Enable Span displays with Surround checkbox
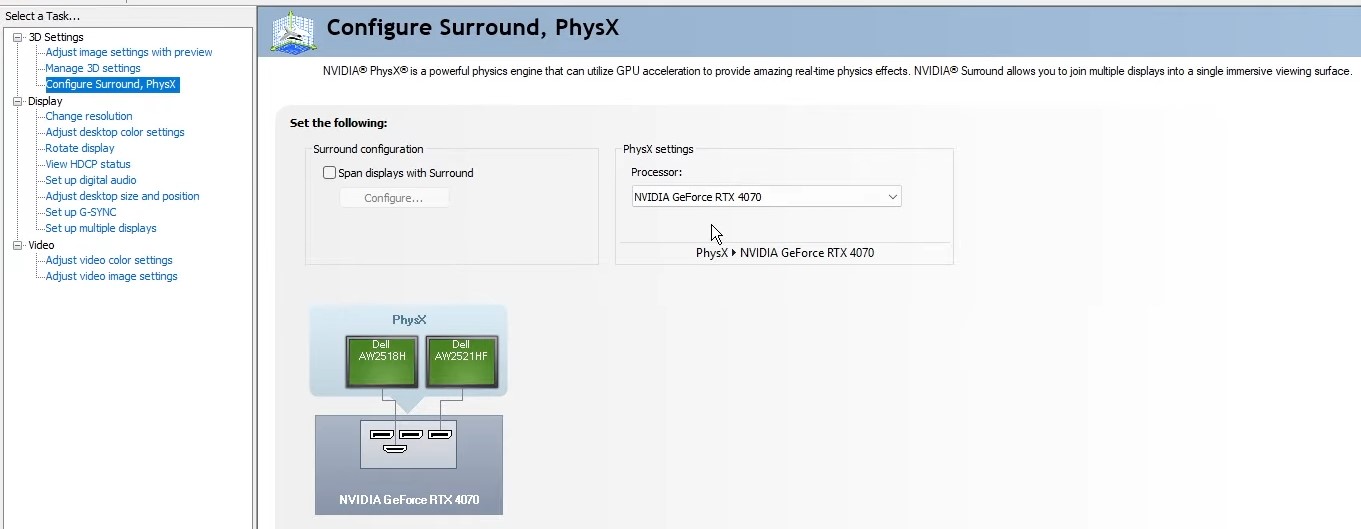Viewport: 1361px width, 529px height. [329, 173]
